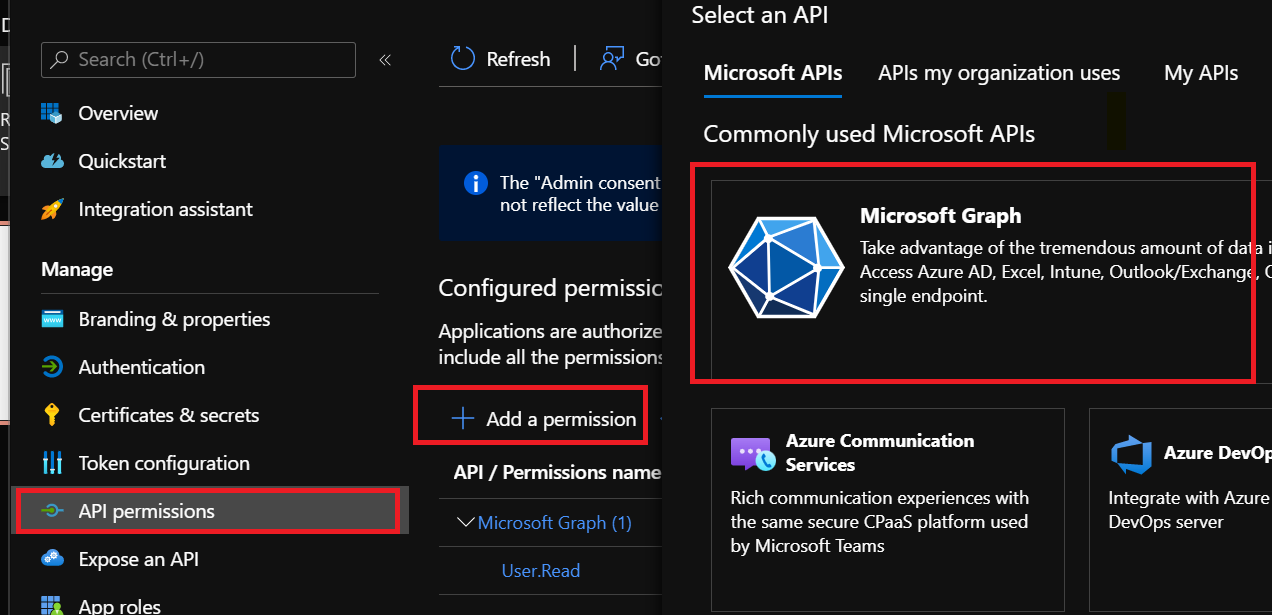Screen dimensions: 1272x615
Task: Collapse the sidebar with double chevron
Action: pos(385,60)
